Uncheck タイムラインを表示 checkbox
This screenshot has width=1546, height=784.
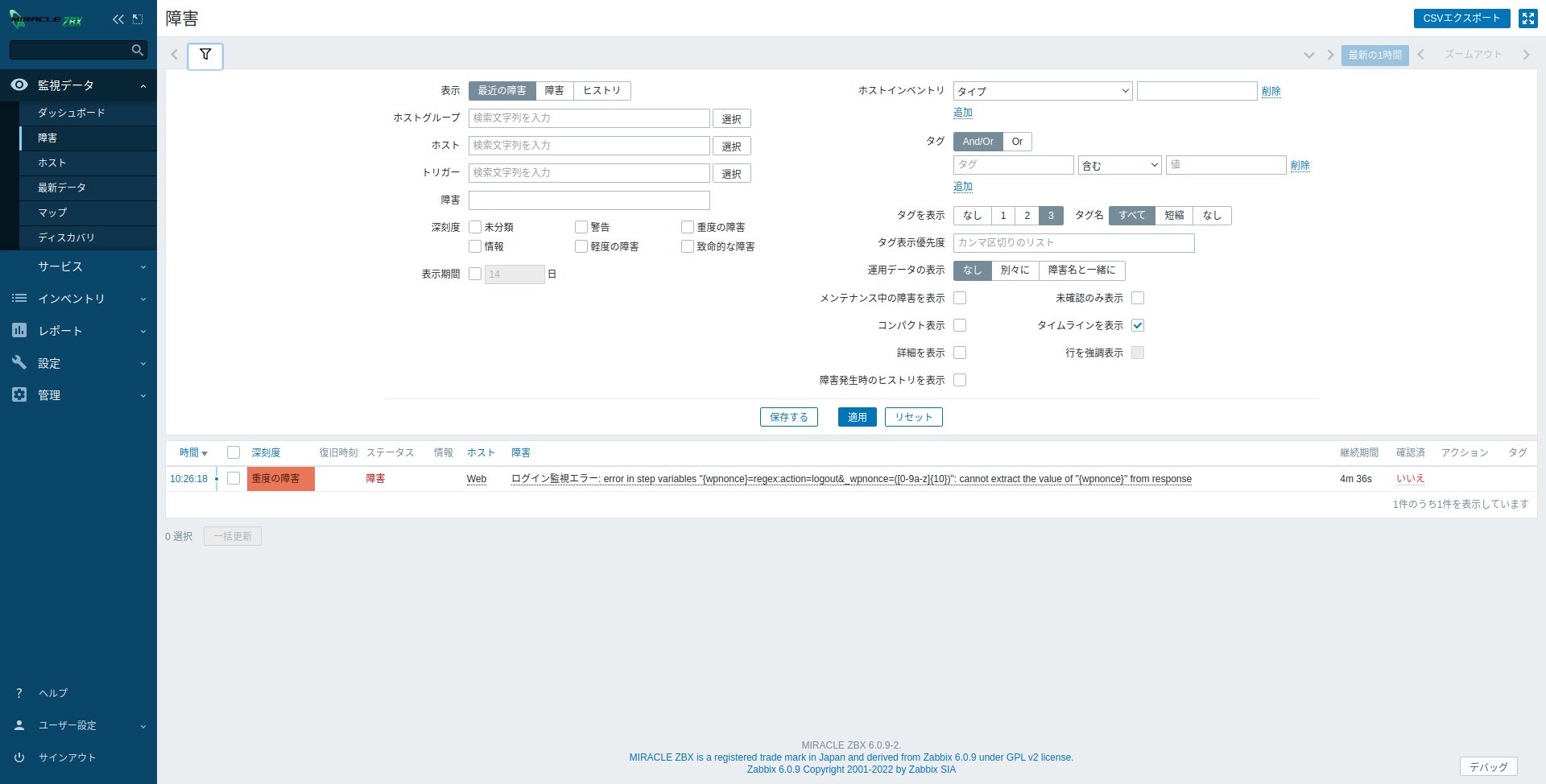click(x=1138, y=325)
